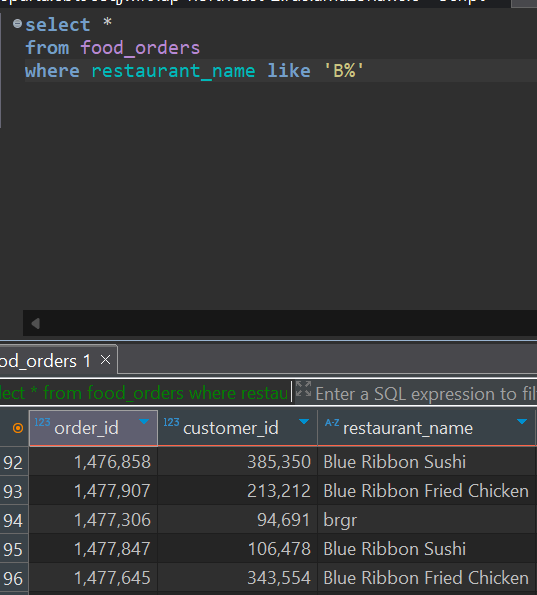
Task: Click food_orders table name in editor
Action: click(140, 48)
